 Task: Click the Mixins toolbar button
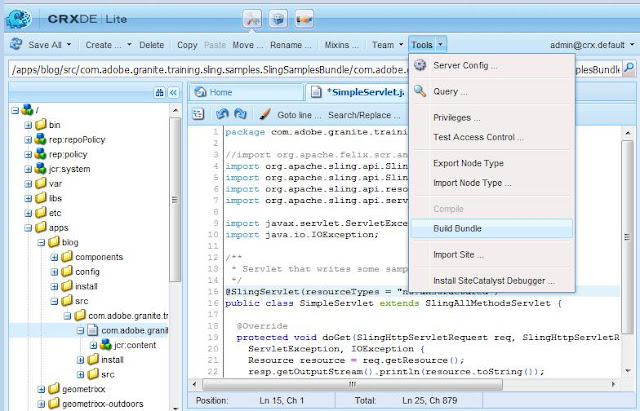[342, 45]
